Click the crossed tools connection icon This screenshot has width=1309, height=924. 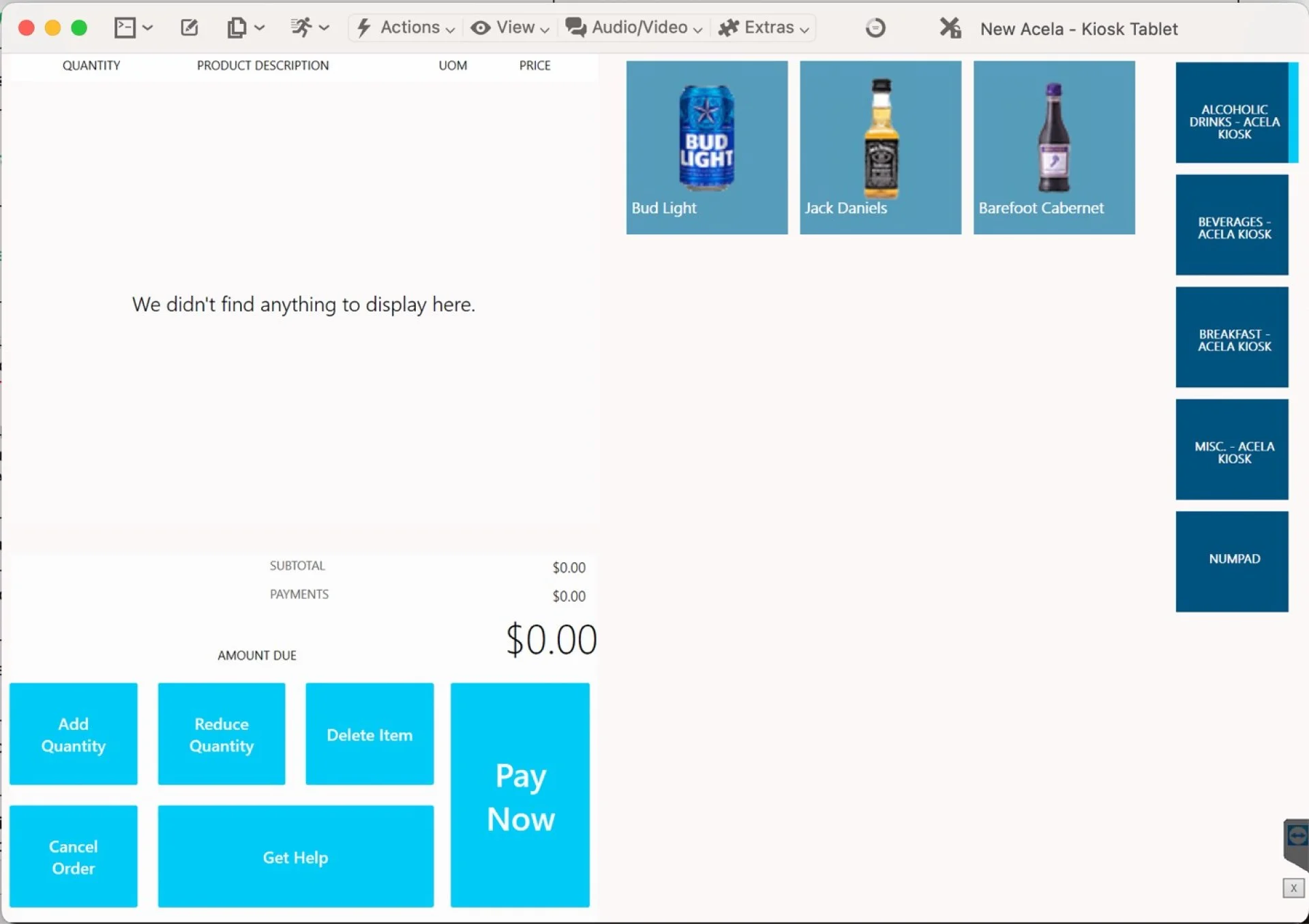pos(950,28)
